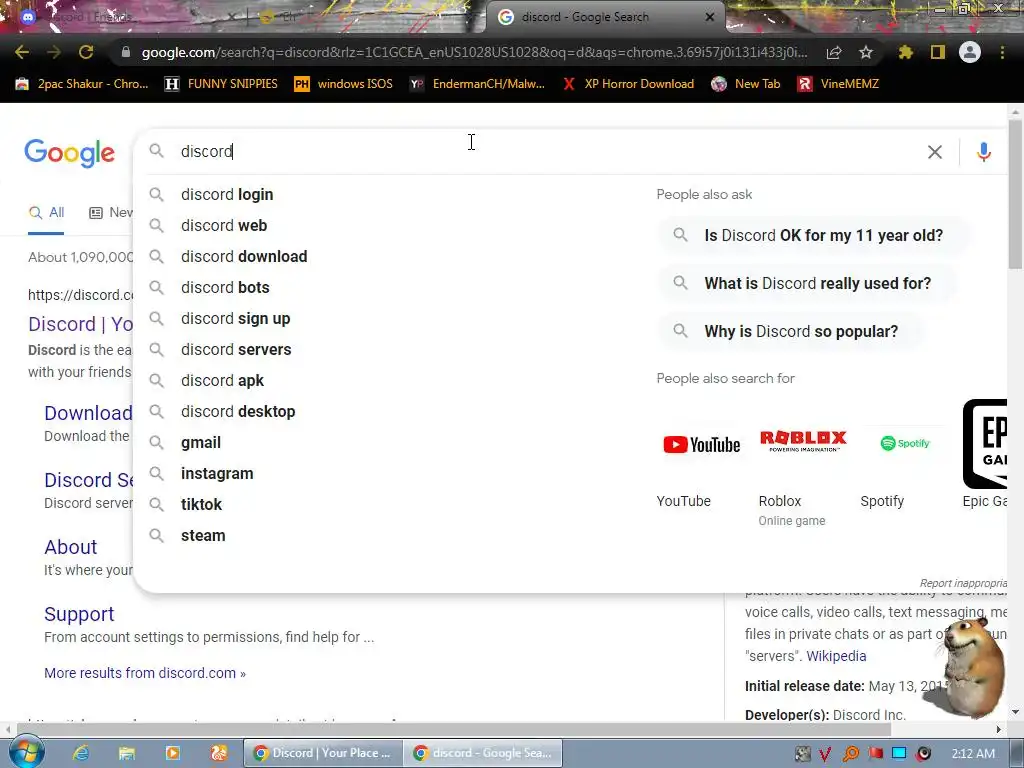The image size is (1024, 768).
Task: Open the red V tray icon
Action: coord(825,754)
